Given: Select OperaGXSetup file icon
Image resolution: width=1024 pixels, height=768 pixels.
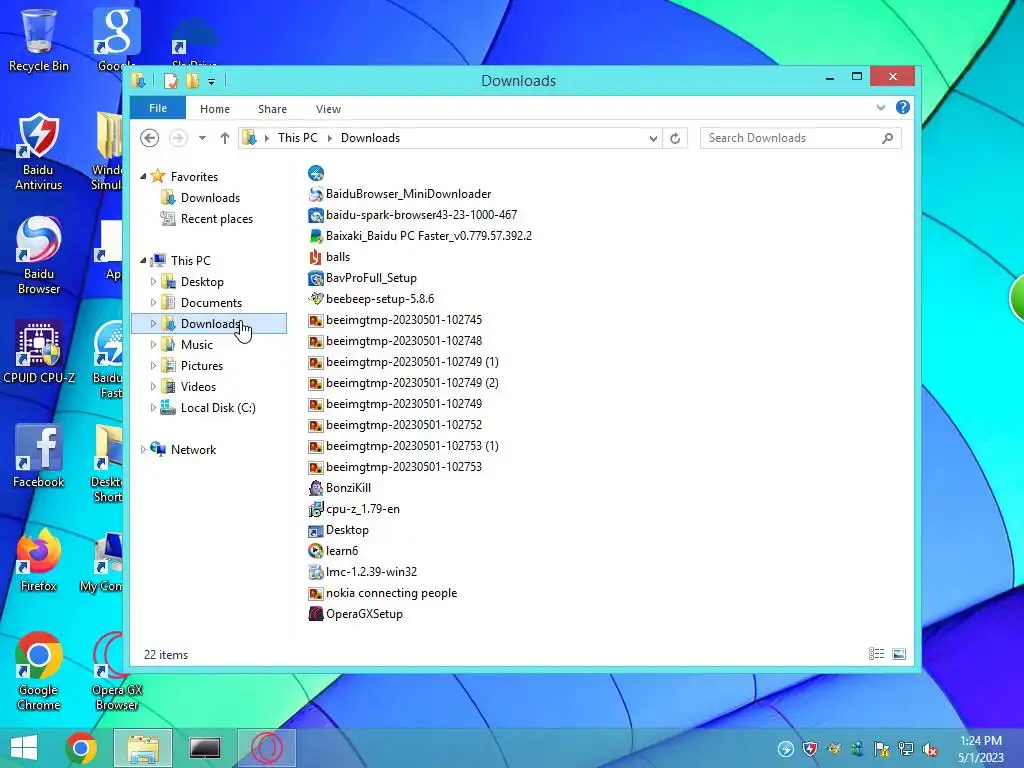Looking at the screenshot, I should [x=315, y=614].
